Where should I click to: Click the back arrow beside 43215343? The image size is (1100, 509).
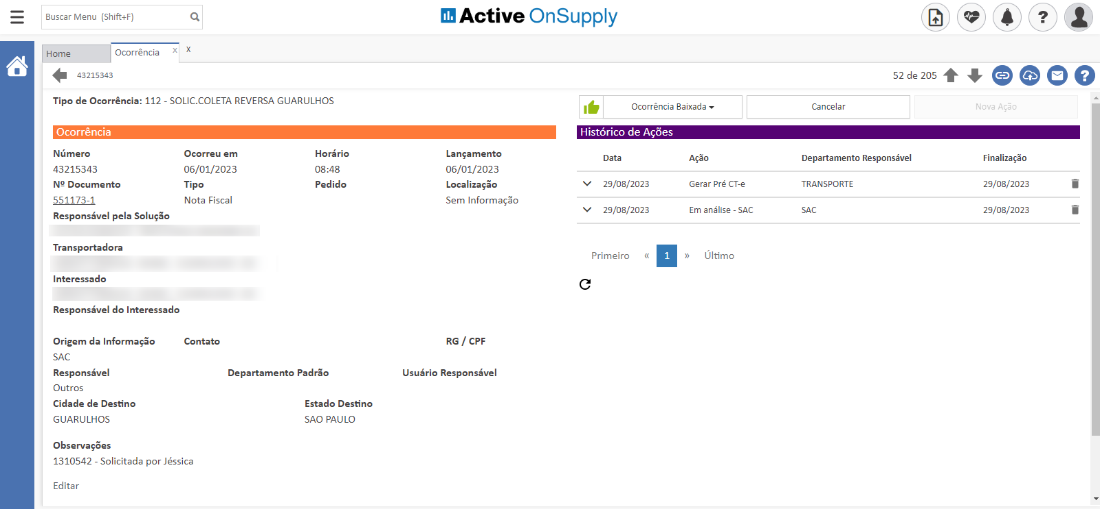(60, 75)
